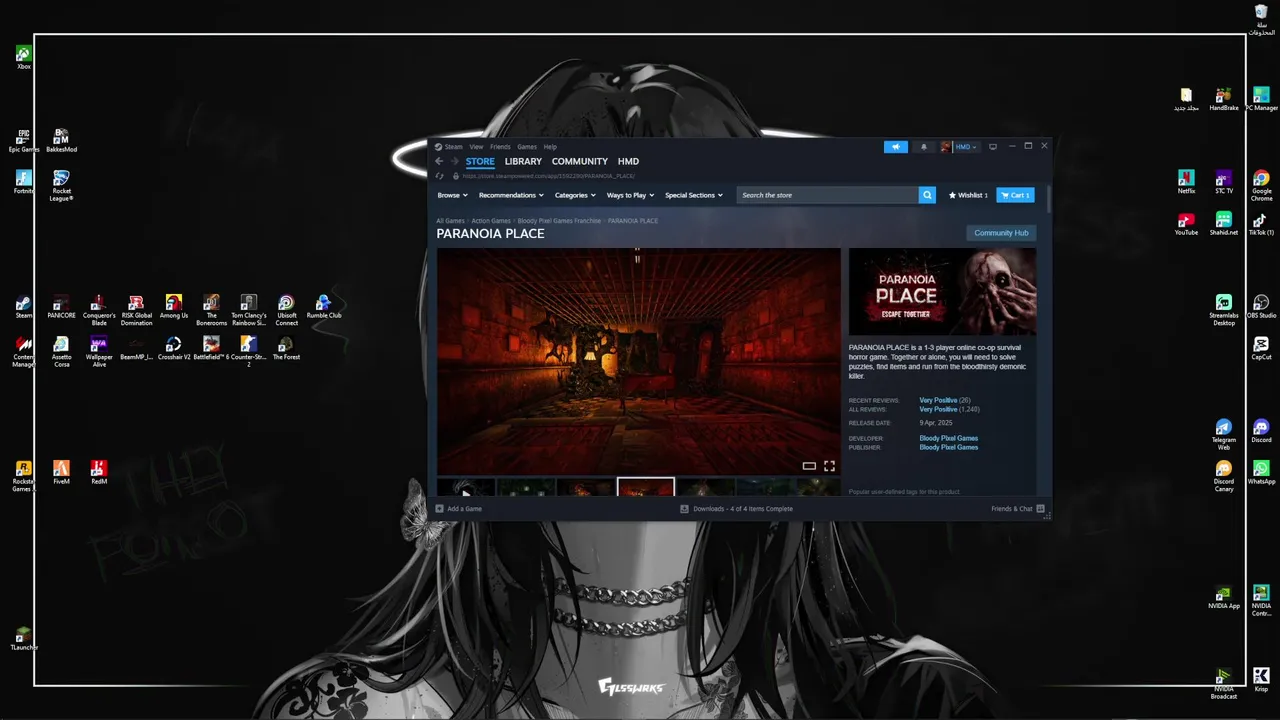Open Steam notifications bell
The image size is (1280, 720).
click(x=923, y=147)
